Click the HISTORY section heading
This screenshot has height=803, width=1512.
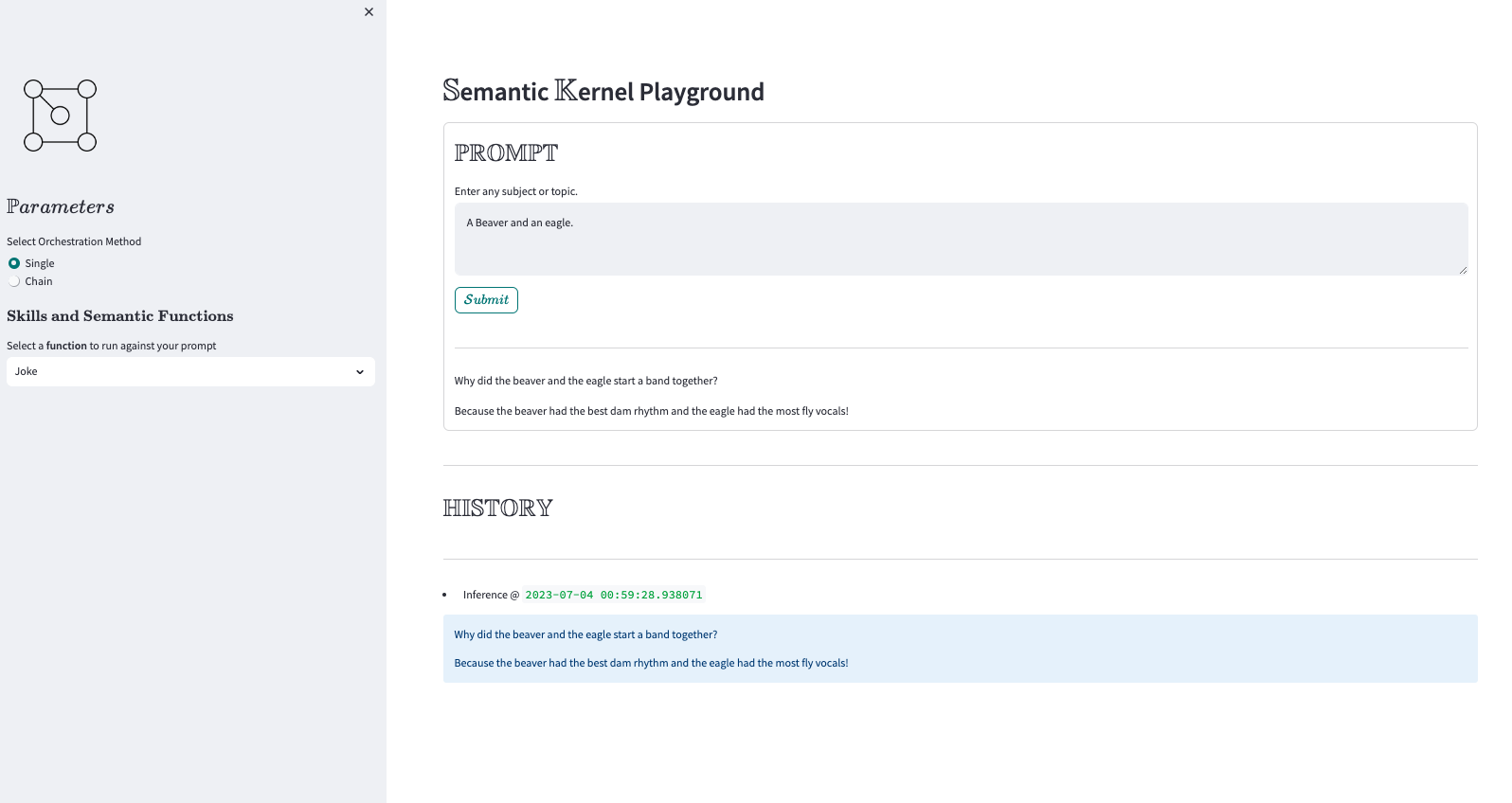(x=497, y=508)
